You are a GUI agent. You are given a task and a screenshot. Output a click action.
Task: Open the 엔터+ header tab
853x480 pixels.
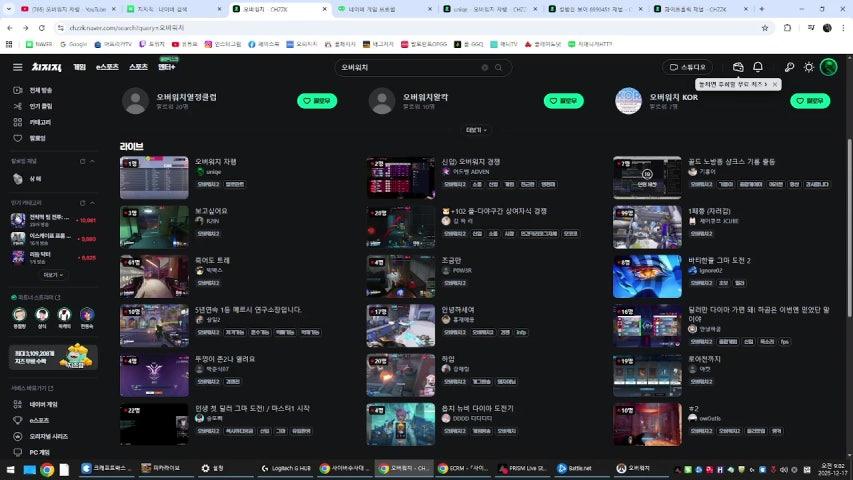point(166,67)
